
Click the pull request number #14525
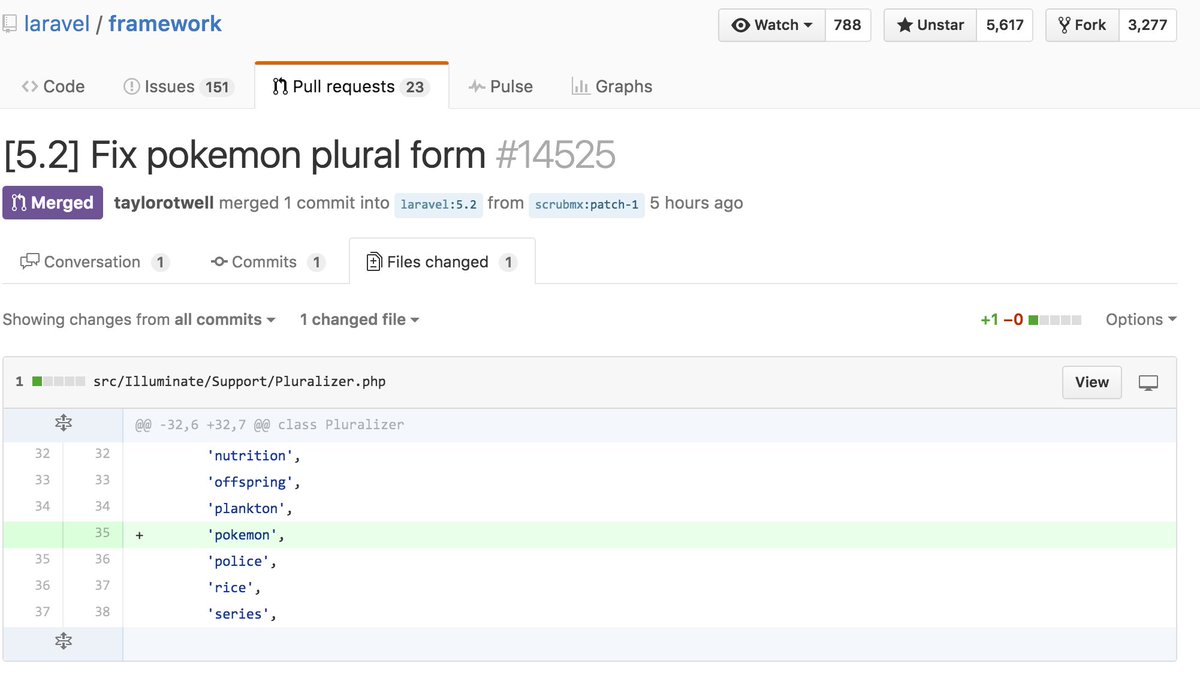point(556,155)
